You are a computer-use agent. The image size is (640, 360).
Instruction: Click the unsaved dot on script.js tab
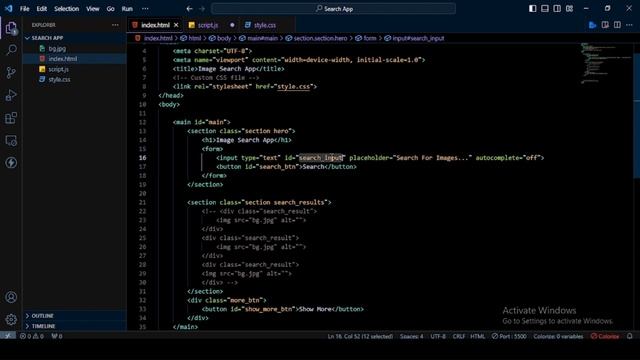(x=232, y=25)
